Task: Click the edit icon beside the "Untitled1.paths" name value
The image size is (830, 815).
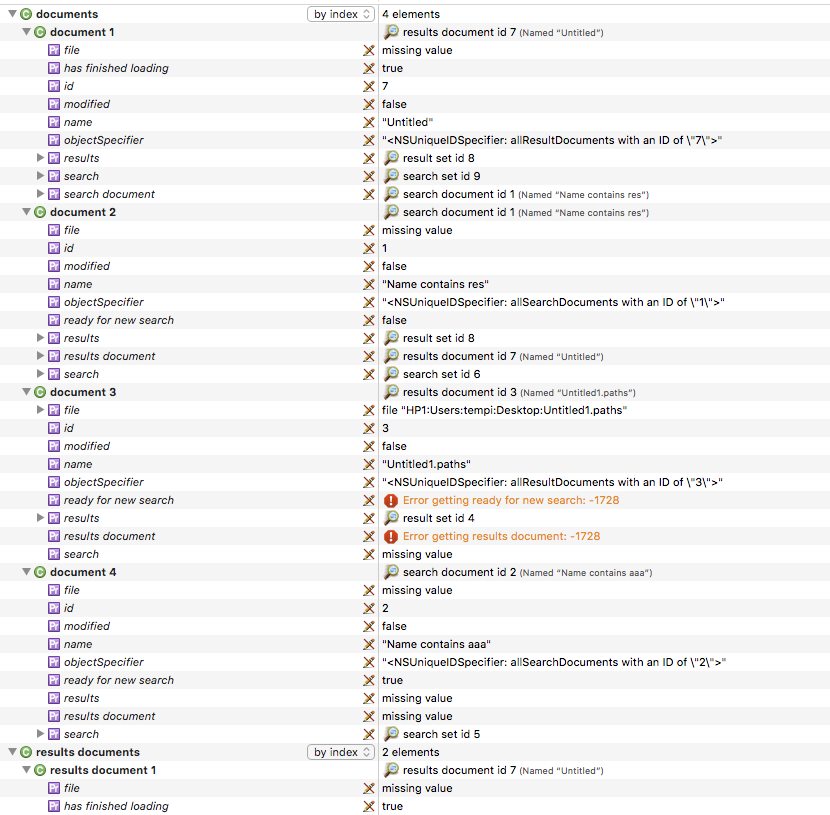Action: point(369,464)
